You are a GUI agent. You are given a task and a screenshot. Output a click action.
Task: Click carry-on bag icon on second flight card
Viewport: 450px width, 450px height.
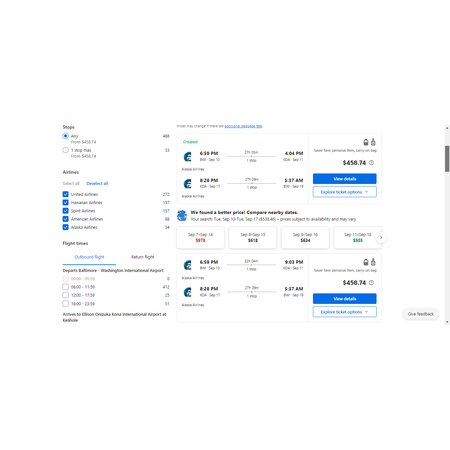pos(373,262)
